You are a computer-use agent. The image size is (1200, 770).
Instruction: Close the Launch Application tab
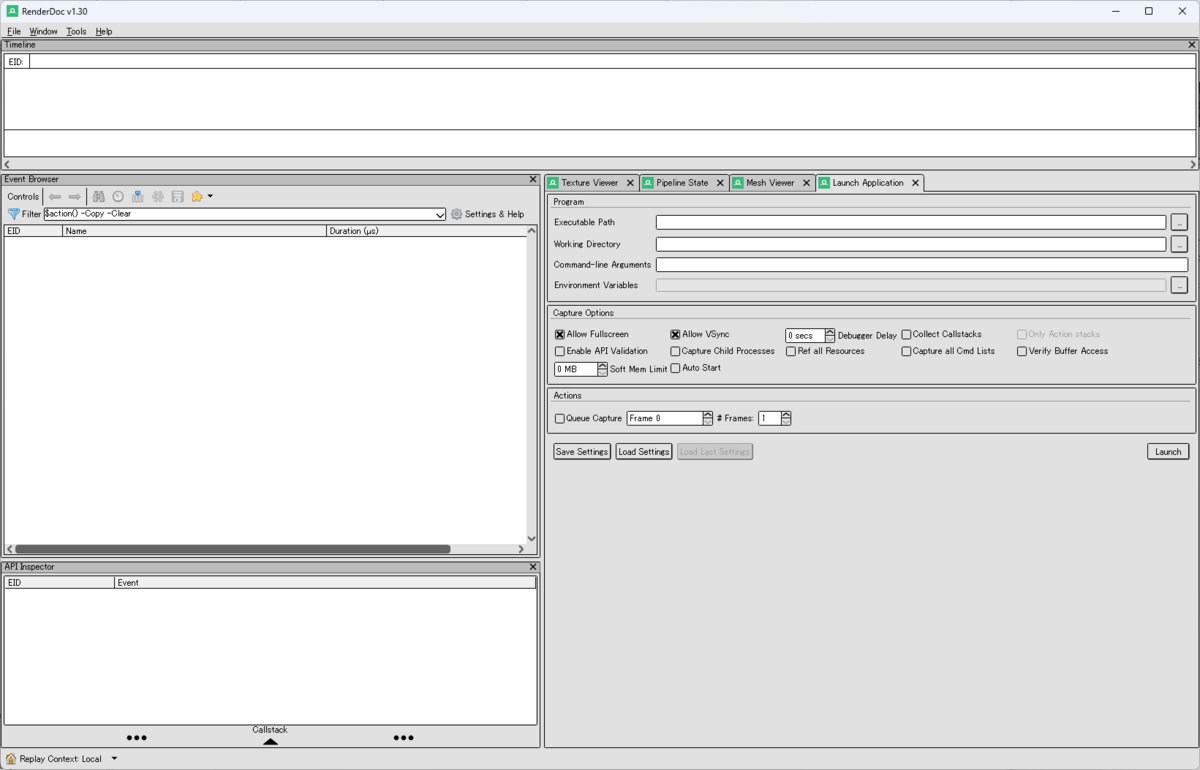coord(915,183)
